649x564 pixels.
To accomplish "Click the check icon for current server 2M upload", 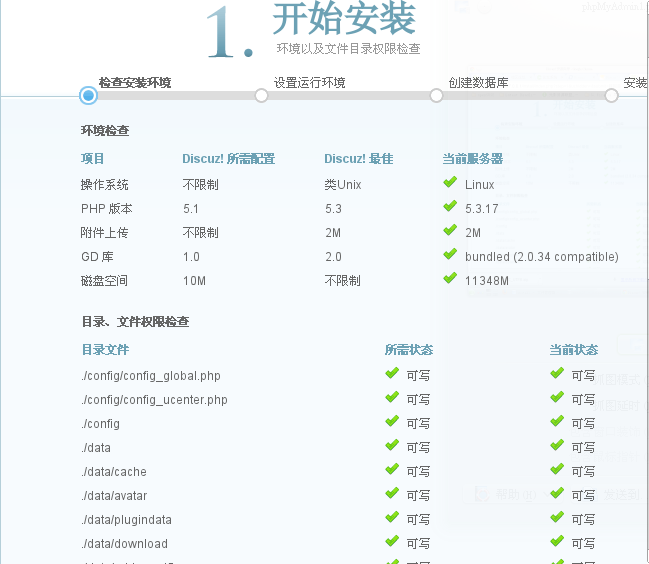I will [450, 230].
